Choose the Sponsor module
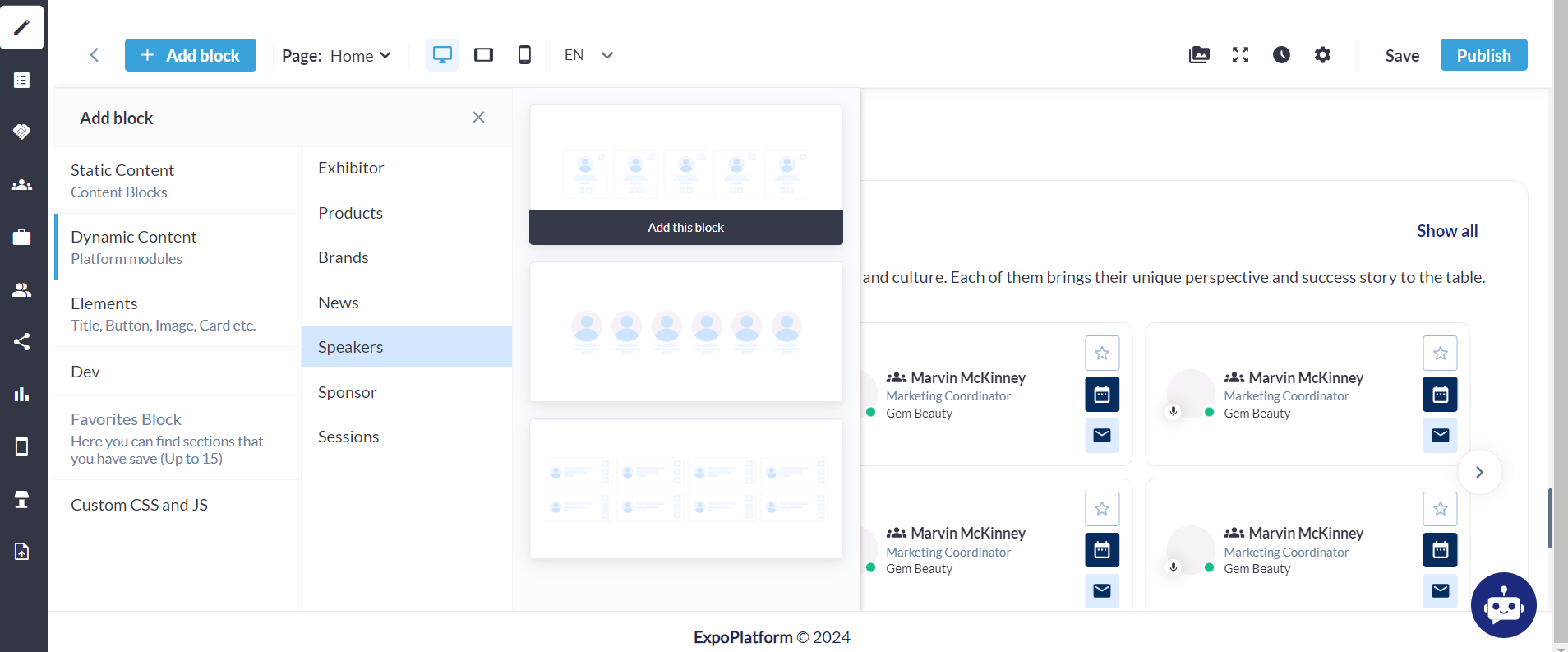The width and height of the screenshot is (1568, 652). pos(407,392)
